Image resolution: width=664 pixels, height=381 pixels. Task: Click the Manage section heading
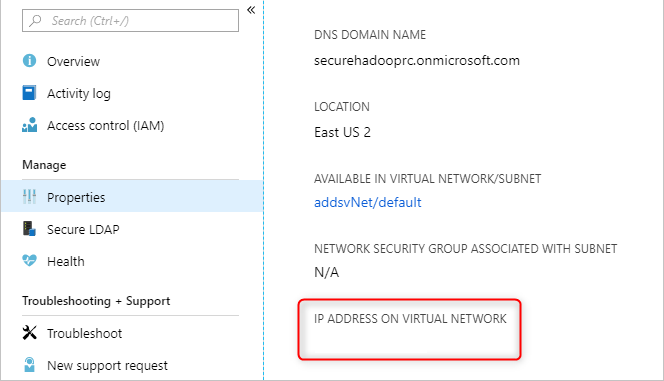coord(44,165)
